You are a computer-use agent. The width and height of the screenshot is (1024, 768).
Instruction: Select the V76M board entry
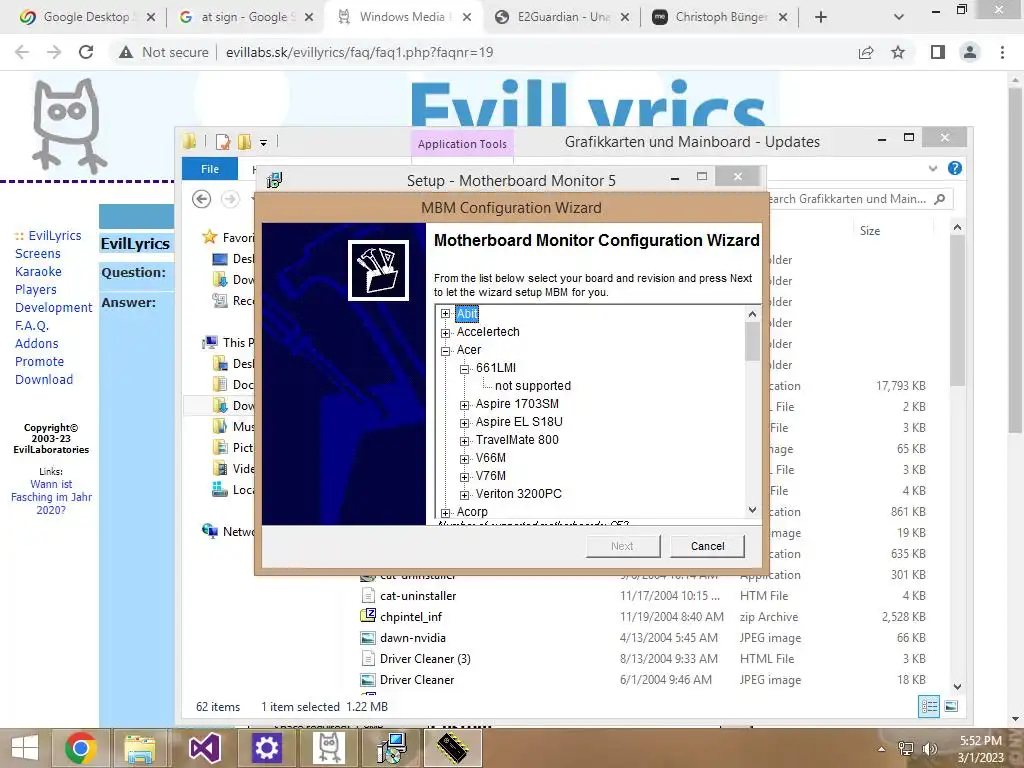(490, 476)
